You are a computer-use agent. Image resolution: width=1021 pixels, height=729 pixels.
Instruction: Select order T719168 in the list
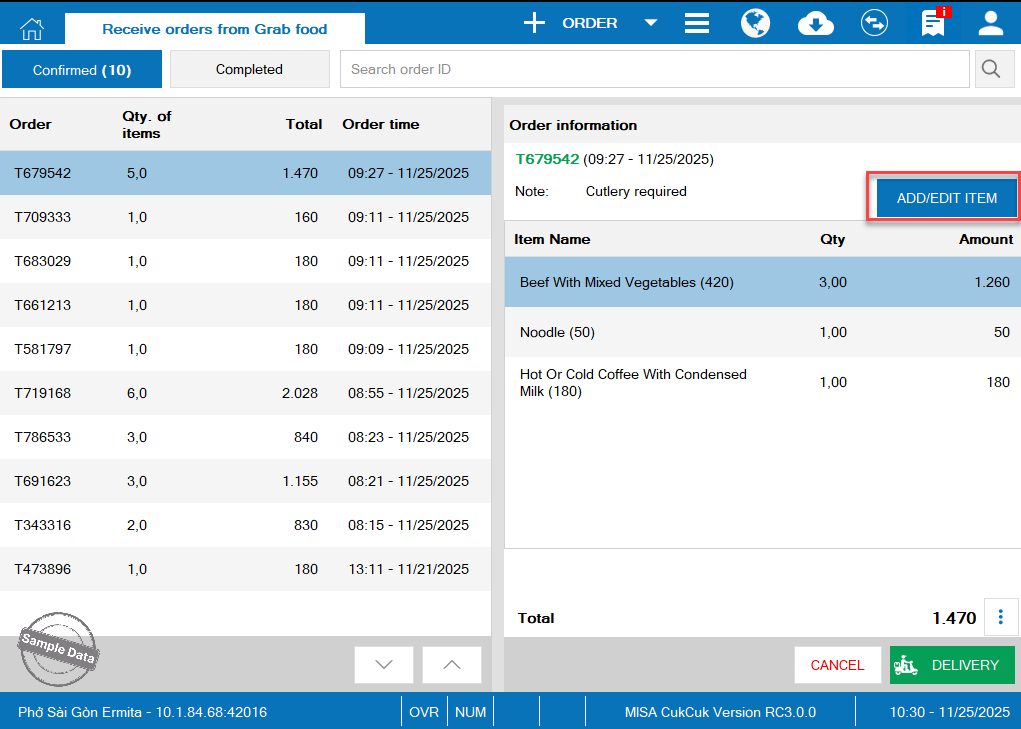[245, 393]
